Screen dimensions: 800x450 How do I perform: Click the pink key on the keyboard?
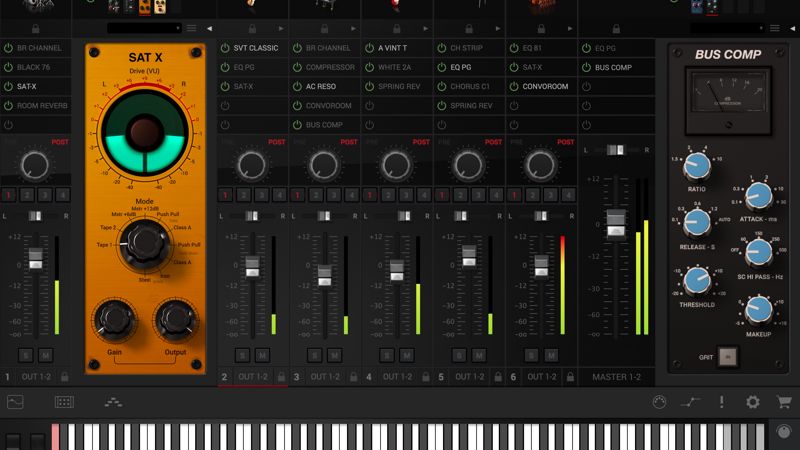[55, 437]
